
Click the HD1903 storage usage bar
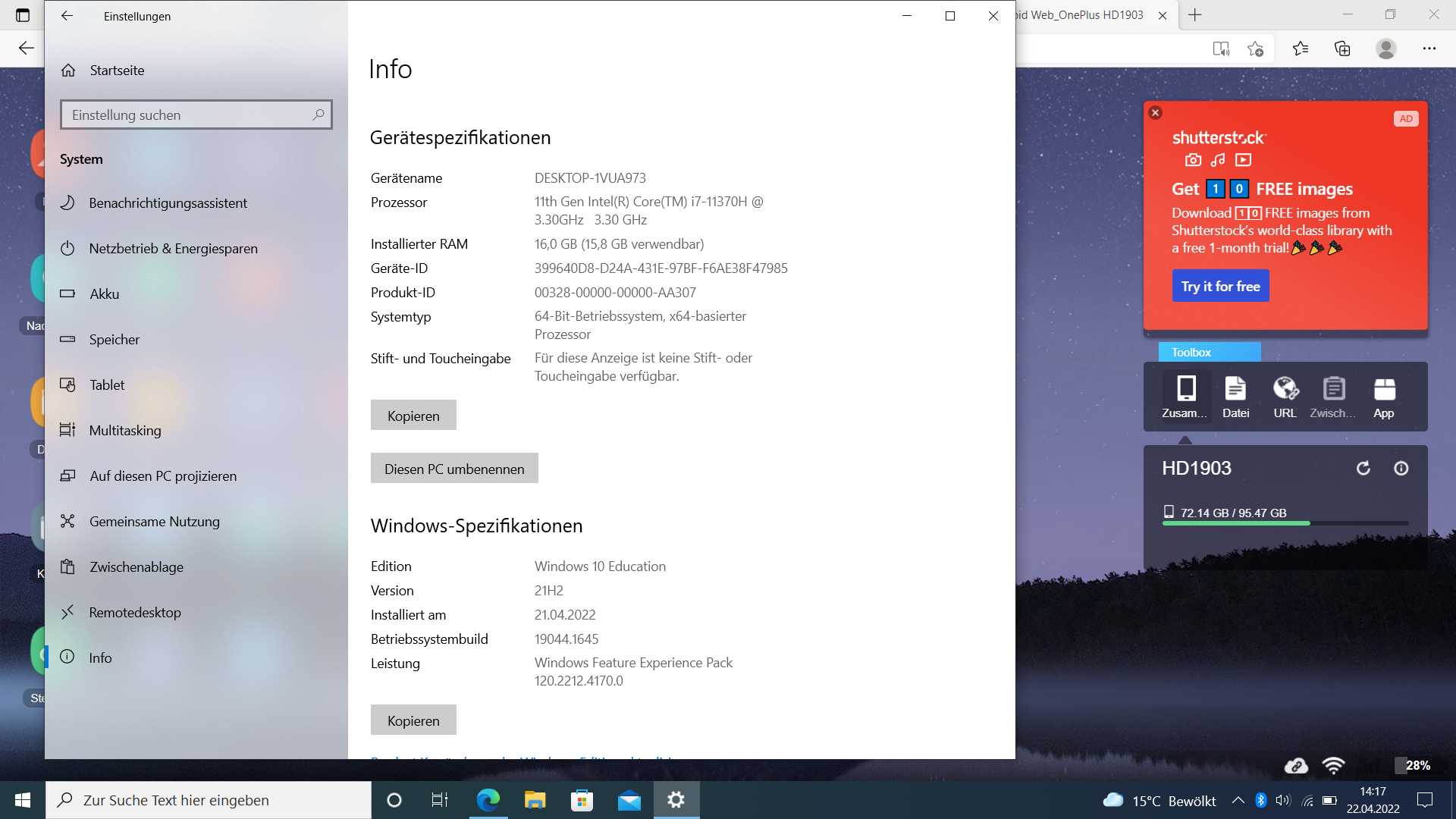pyautogui.click(x=1285, y=523)
